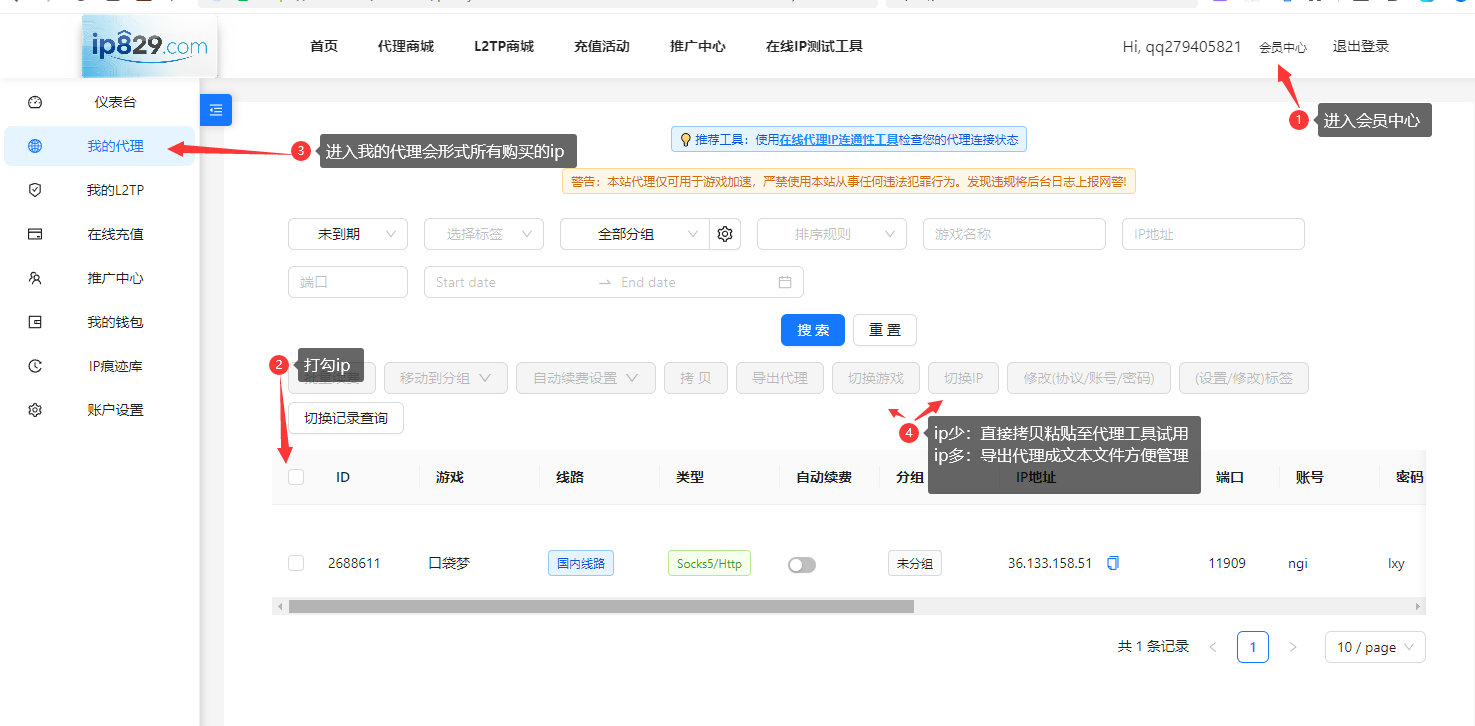The height and width of the screenshot is (726, 1475).
Task: Open the 10 / page size dropdown
Action: tap(1375, 647)
